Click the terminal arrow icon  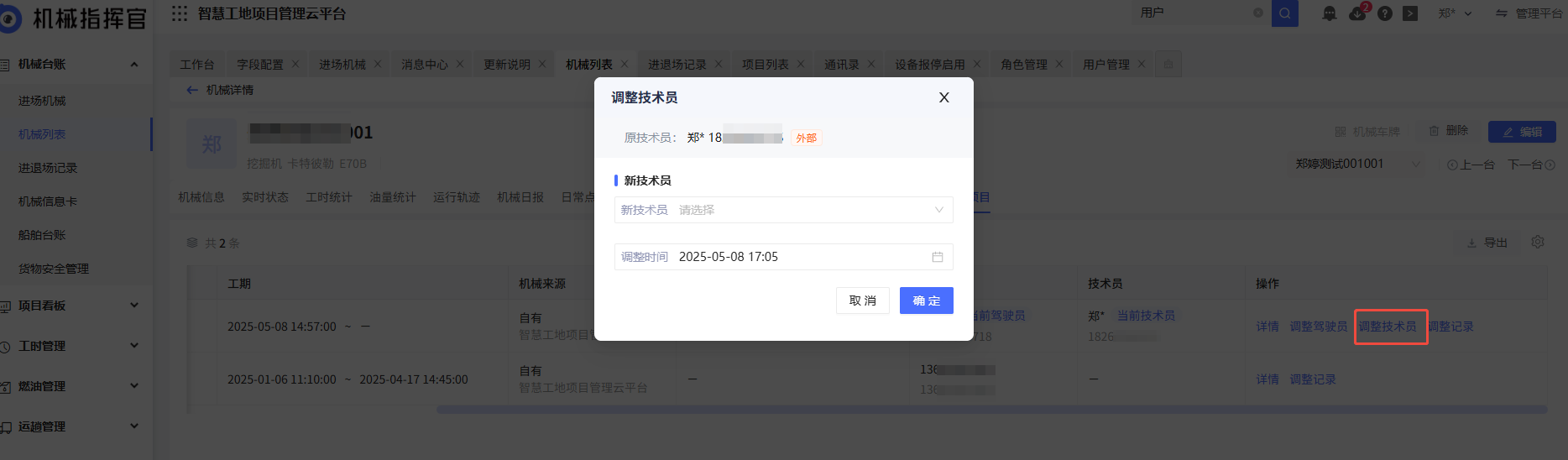click(1410, 13)
